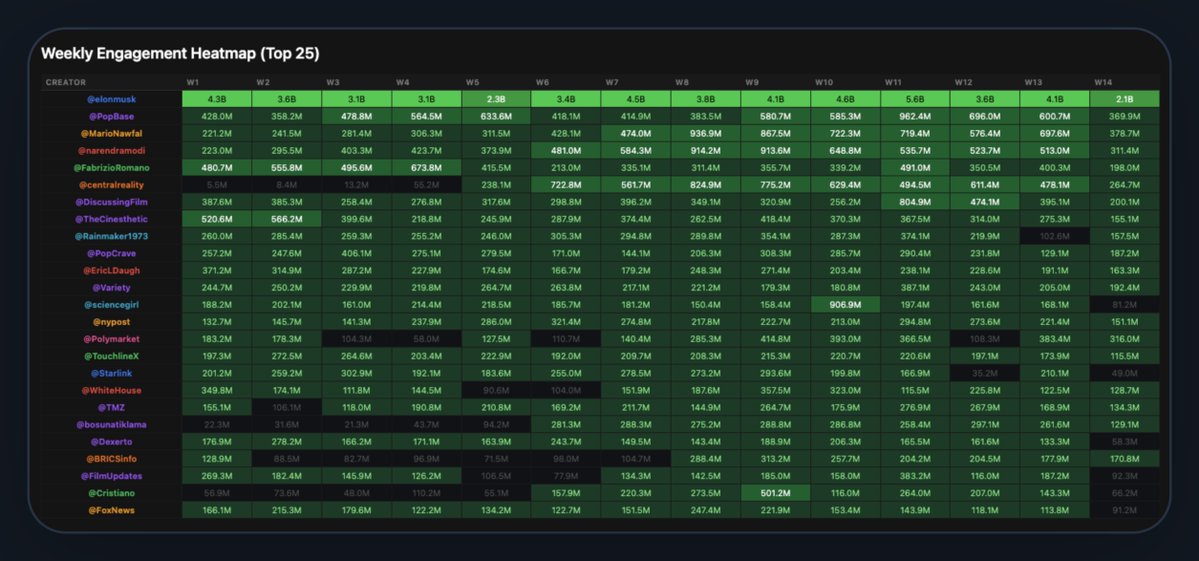Select the 824.9M cell for @centralreality

coord(706,185)
